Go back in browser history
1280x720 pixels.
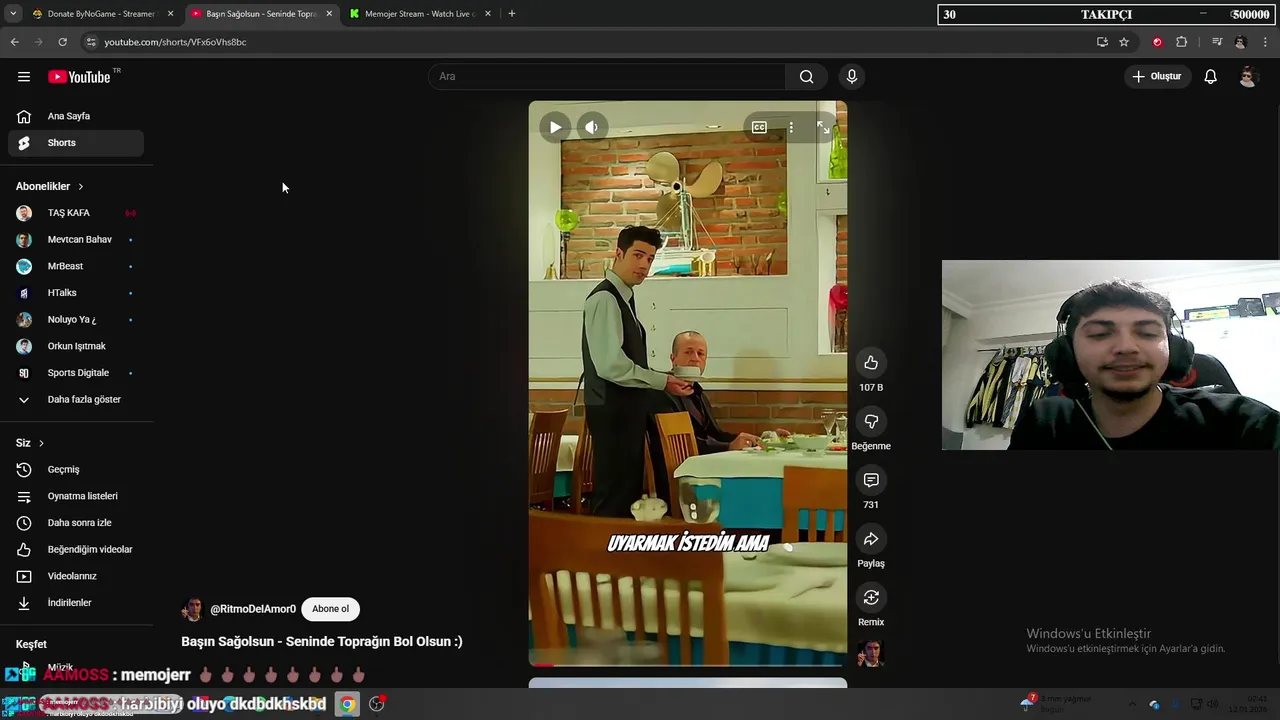pos(14,42)
